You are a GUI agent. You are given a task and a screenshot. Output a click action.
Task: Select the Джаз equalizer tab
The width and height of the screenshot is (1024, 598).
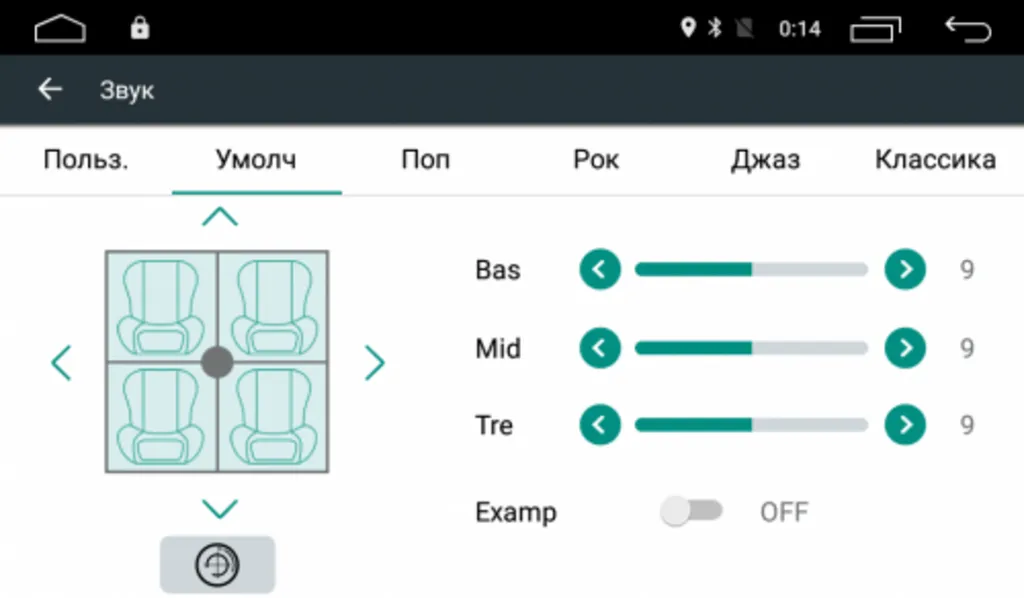[x=765, y=160]
